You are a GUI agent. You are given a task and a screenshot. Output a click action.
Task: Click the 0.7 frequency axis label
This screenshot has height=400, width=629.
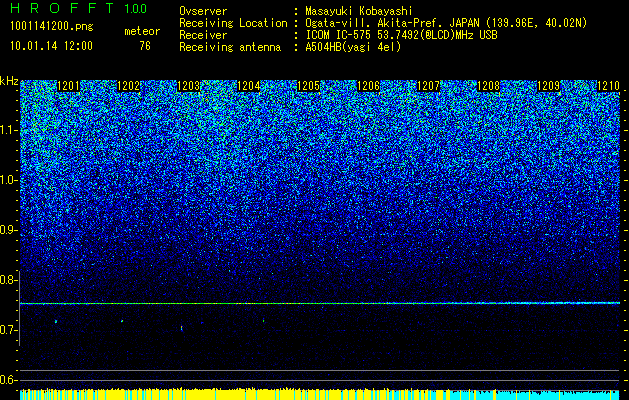pyautogui.click(x=9, y=330)
